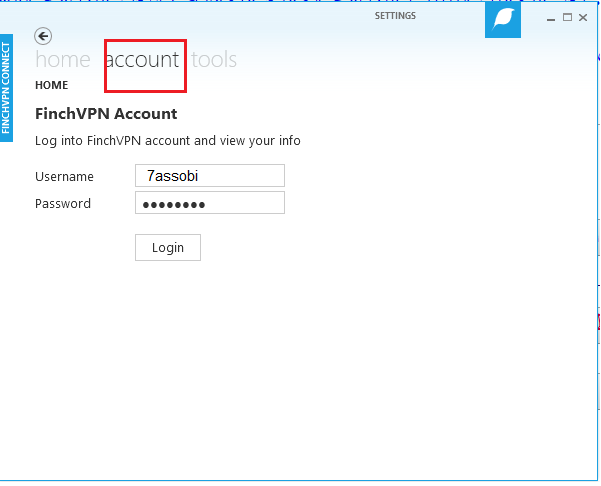Click the FinchVPN leaf logo
The height and width of the screenshot is (486, 601).
tap(502, 20)
